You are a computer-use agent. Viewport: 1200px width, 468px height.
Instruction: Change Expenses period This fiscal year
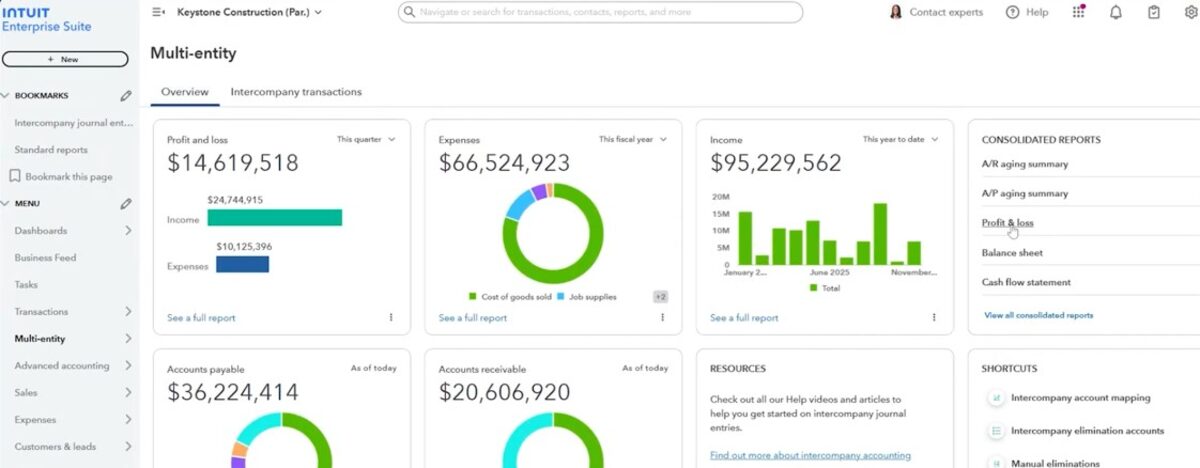coord(633,140)
